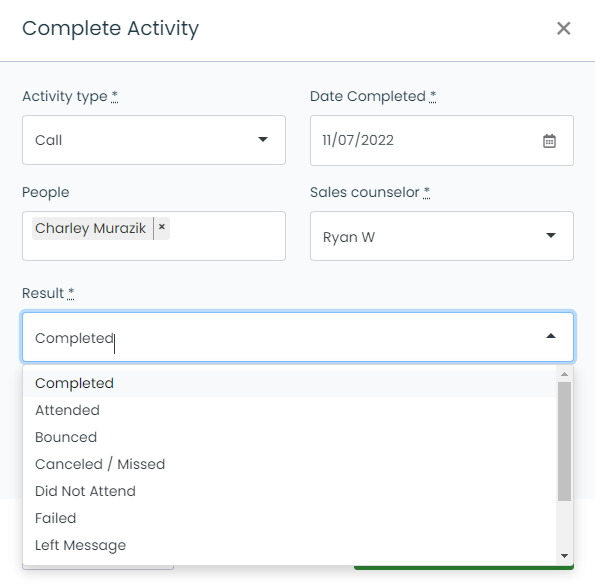Viewport: 595px width, 585px height.
Task: Close the Complete Activity dialog
Action: (x=564, y=28)
